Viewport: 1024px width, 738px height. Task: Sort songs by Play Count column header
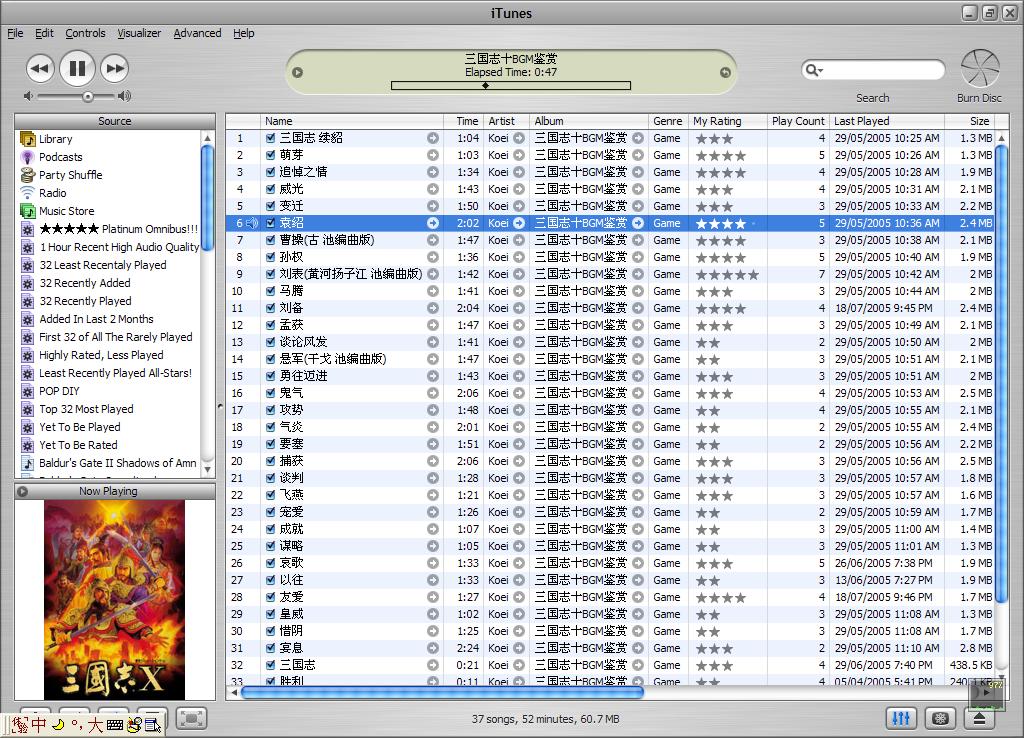tap(798, 121)
